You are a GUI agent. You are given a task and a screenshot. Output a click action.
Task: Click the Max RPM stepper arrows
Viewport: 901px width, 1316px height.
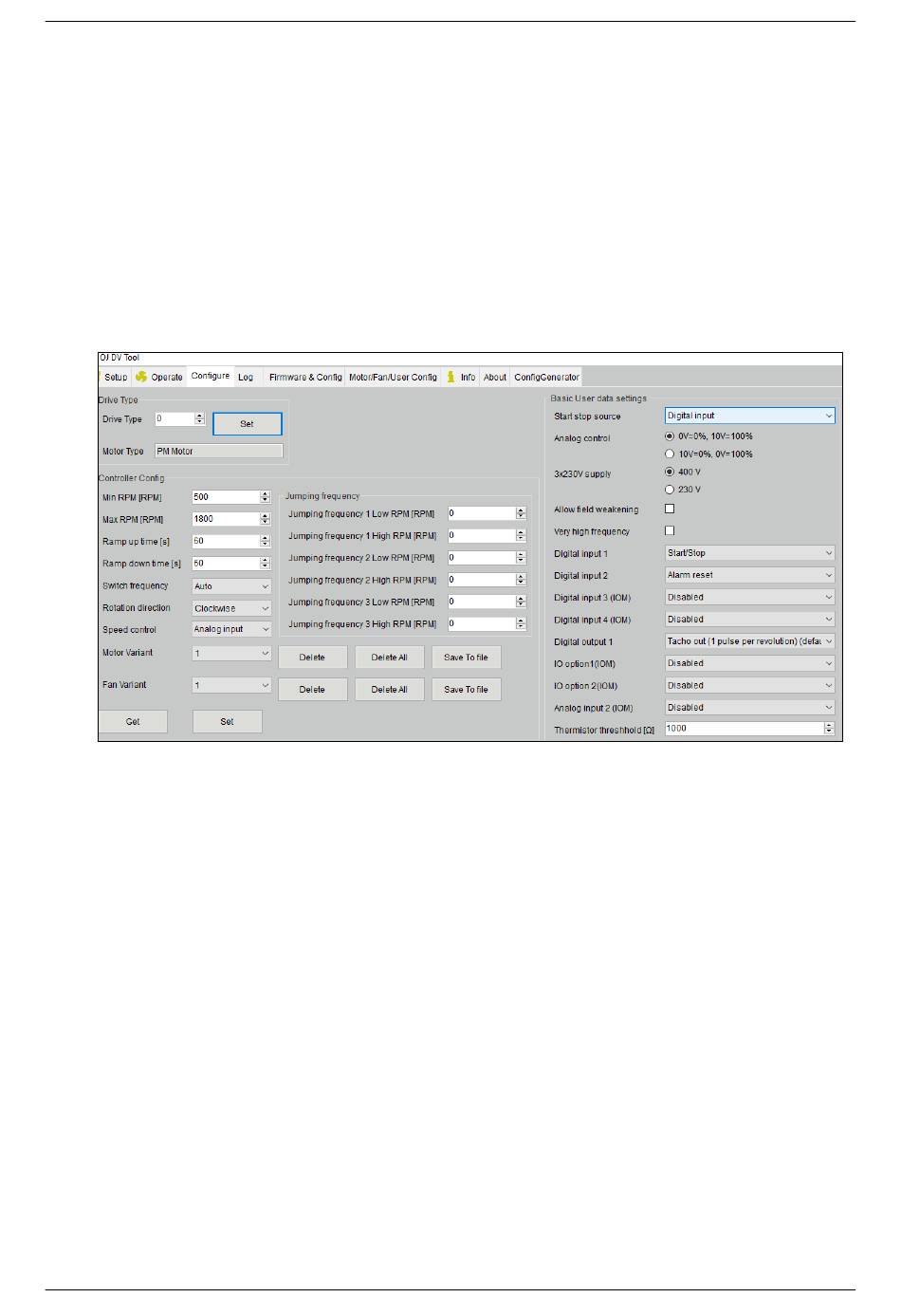(x=266, y=519)
